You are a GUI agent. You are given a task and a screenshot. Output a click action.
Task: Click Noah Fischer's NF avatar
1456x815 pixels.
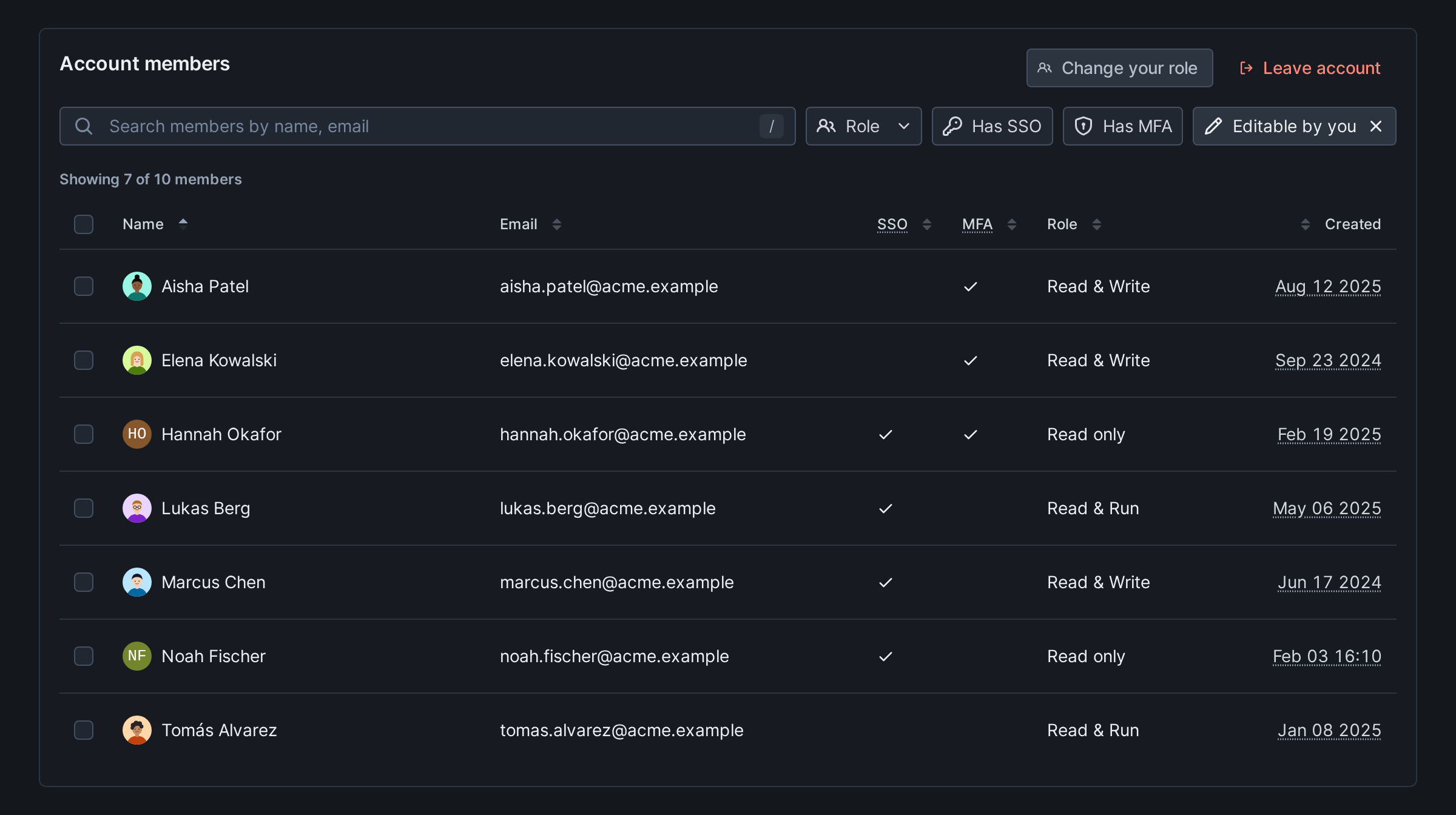[137, 656]
